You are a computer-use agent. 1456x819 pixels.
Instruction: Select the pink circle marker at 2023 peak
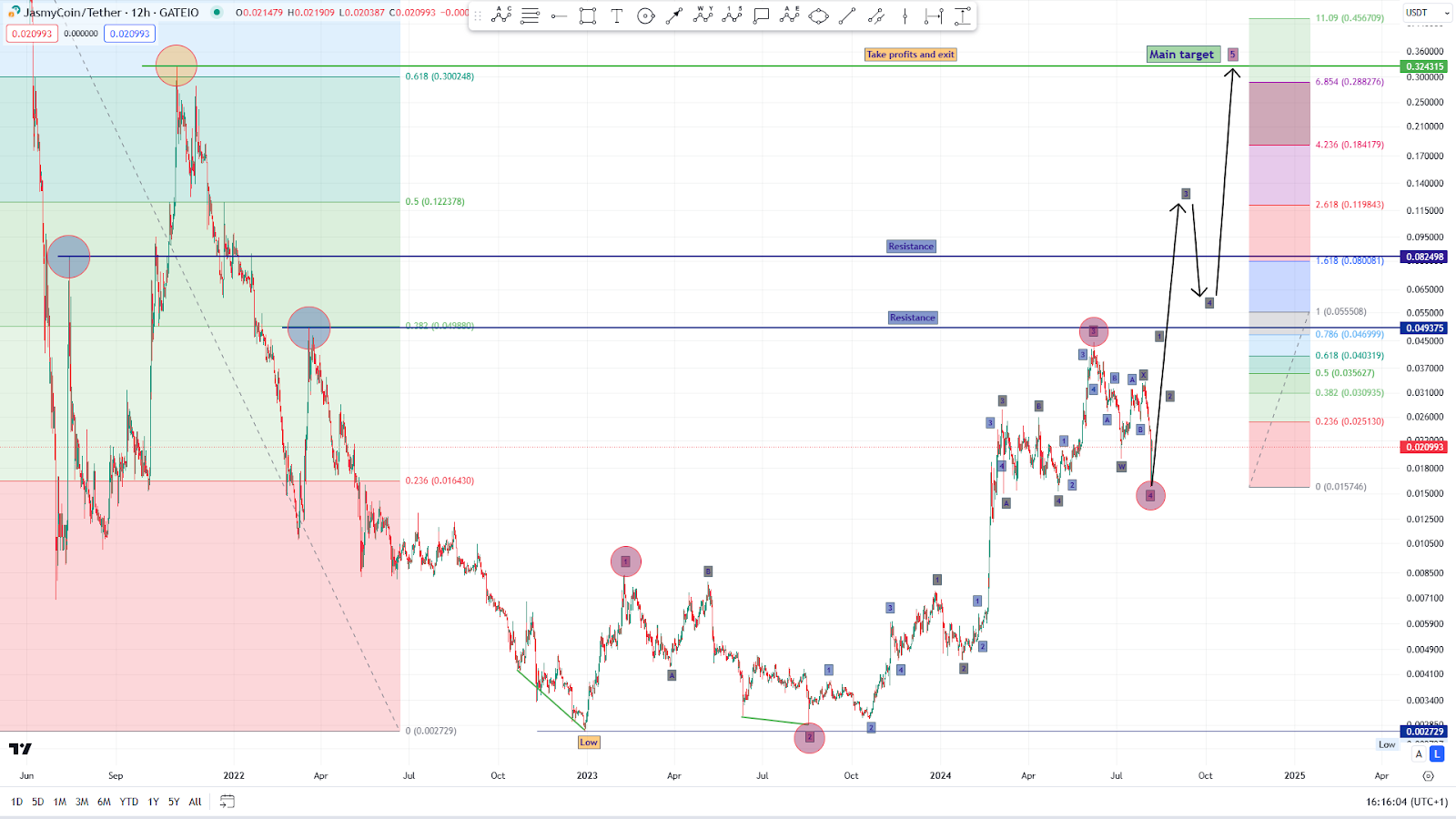[626, 561]
